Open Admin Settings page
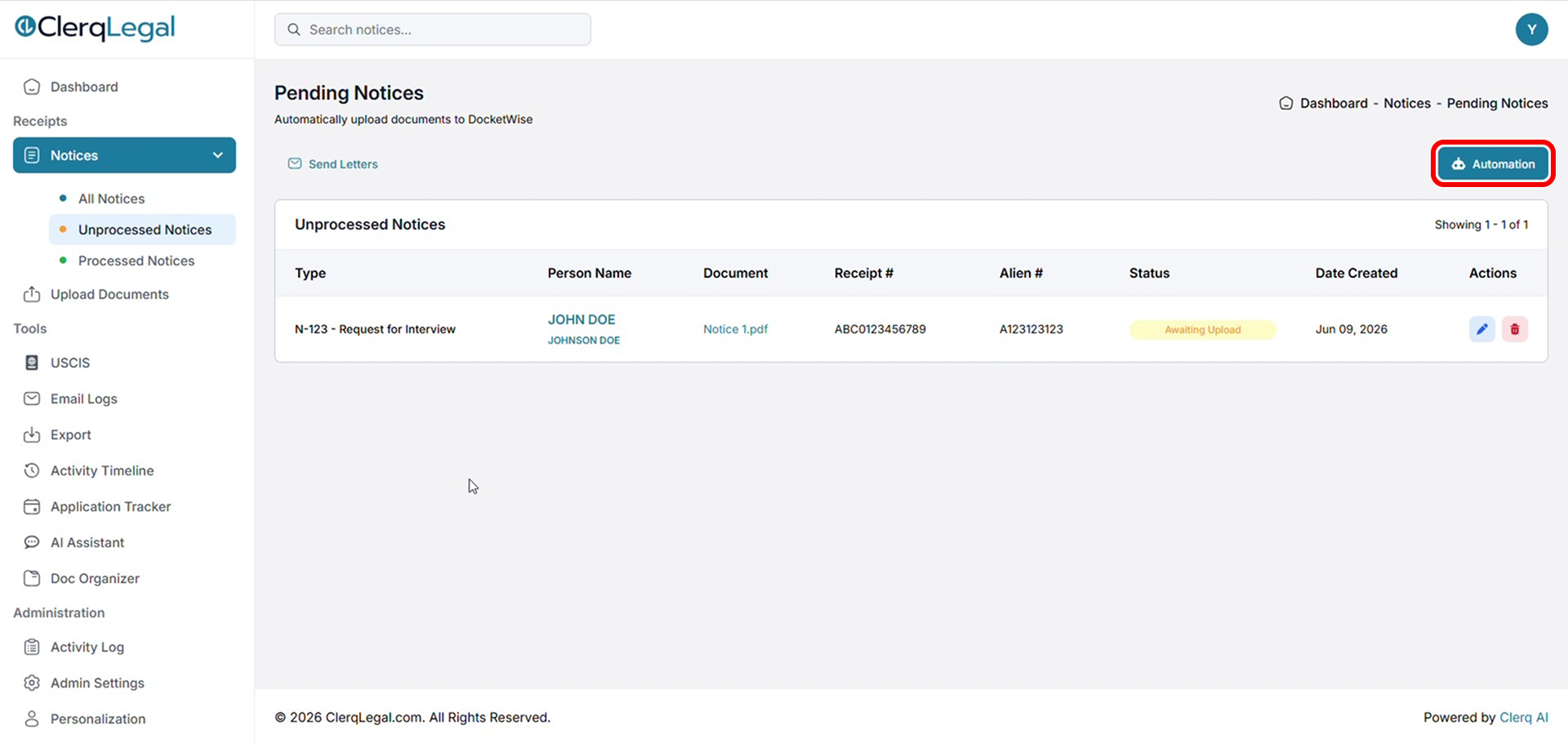This screenshot has width=1568, height=744. [97, 683]
